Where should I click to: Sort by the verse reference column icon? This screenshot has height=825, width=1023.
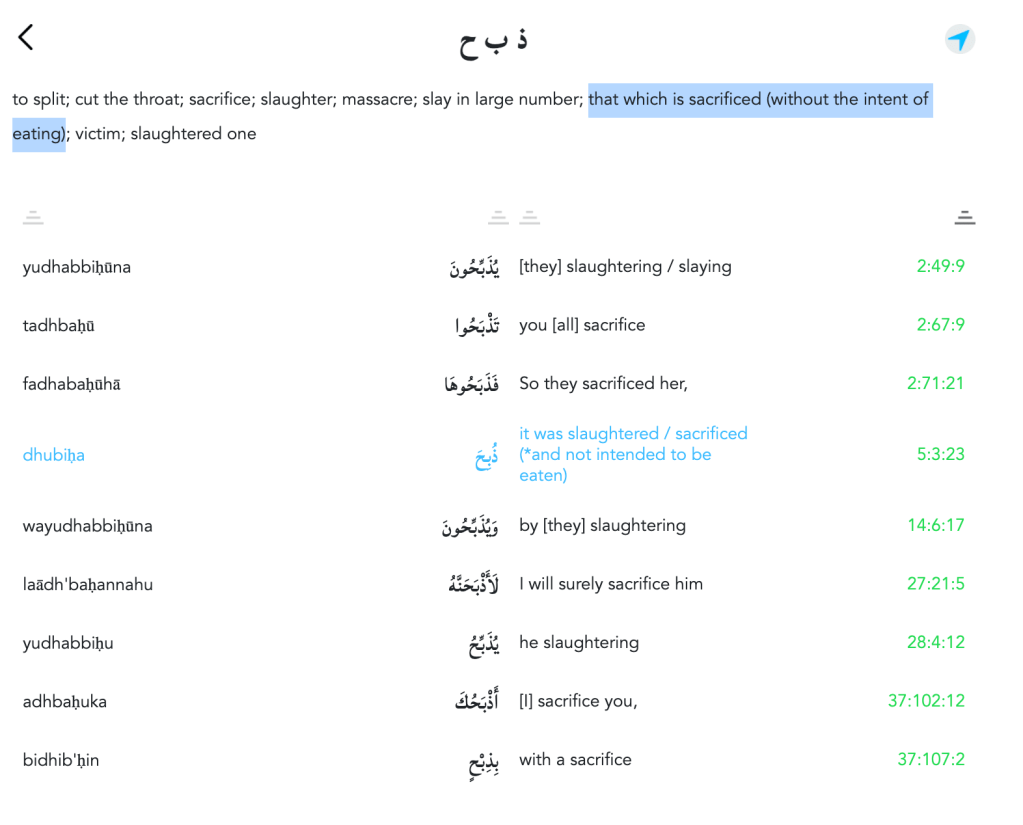tap(964, 217)
